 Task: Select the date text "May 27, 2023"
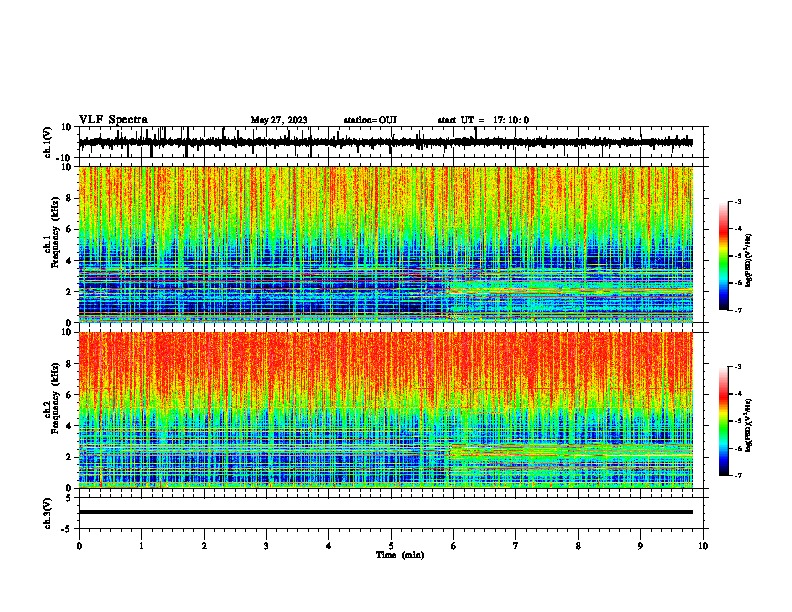click(279, 120)
